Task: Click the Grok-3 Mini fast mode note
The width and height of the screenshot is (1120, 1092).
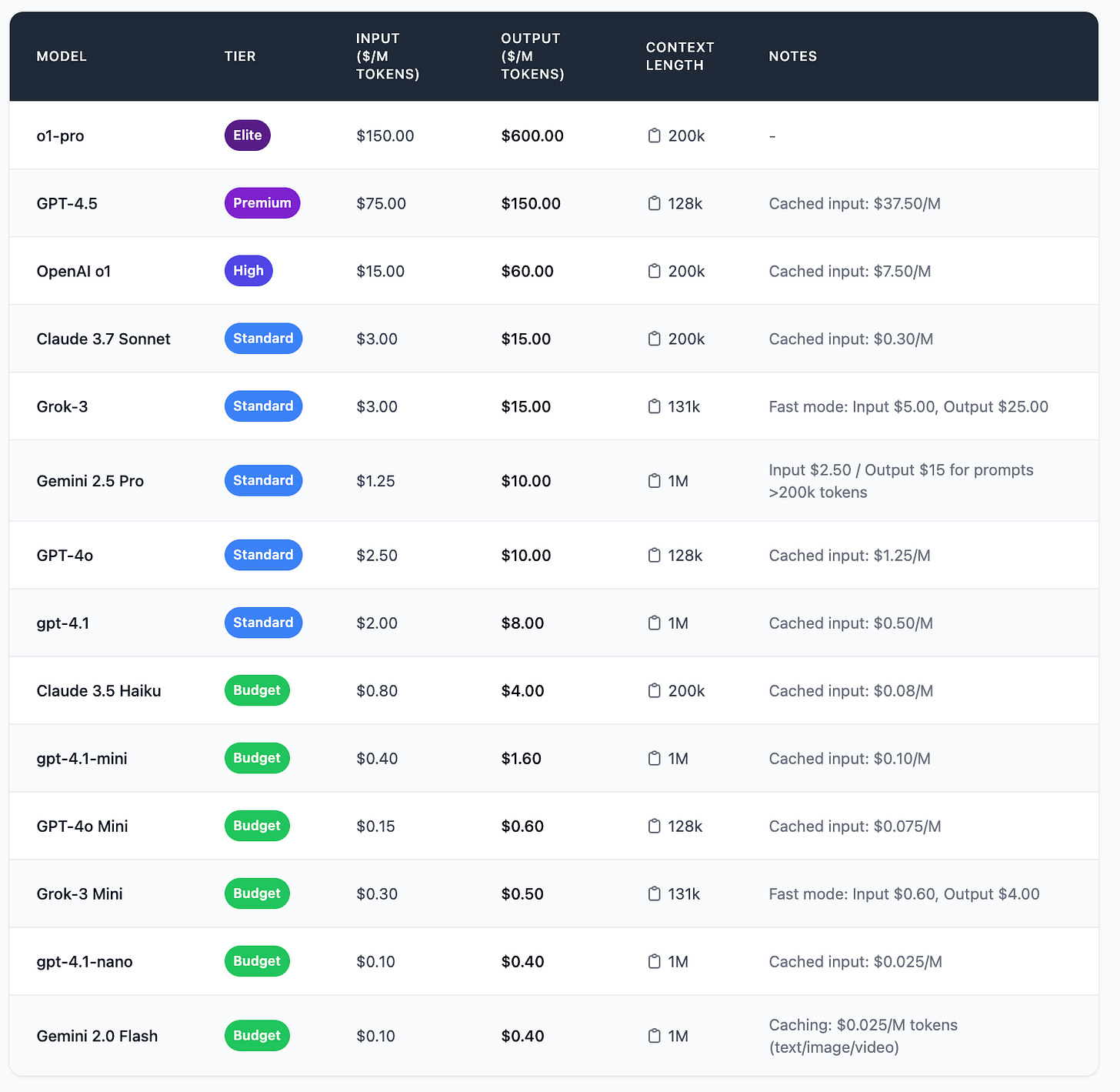Action: click(904, 894)
